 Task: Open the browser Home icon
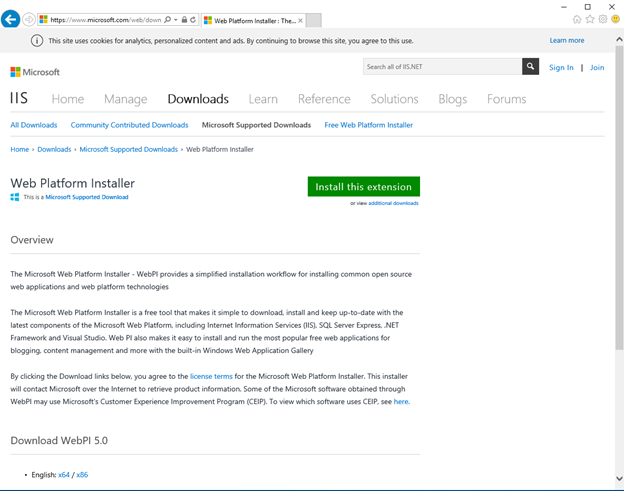577,19
